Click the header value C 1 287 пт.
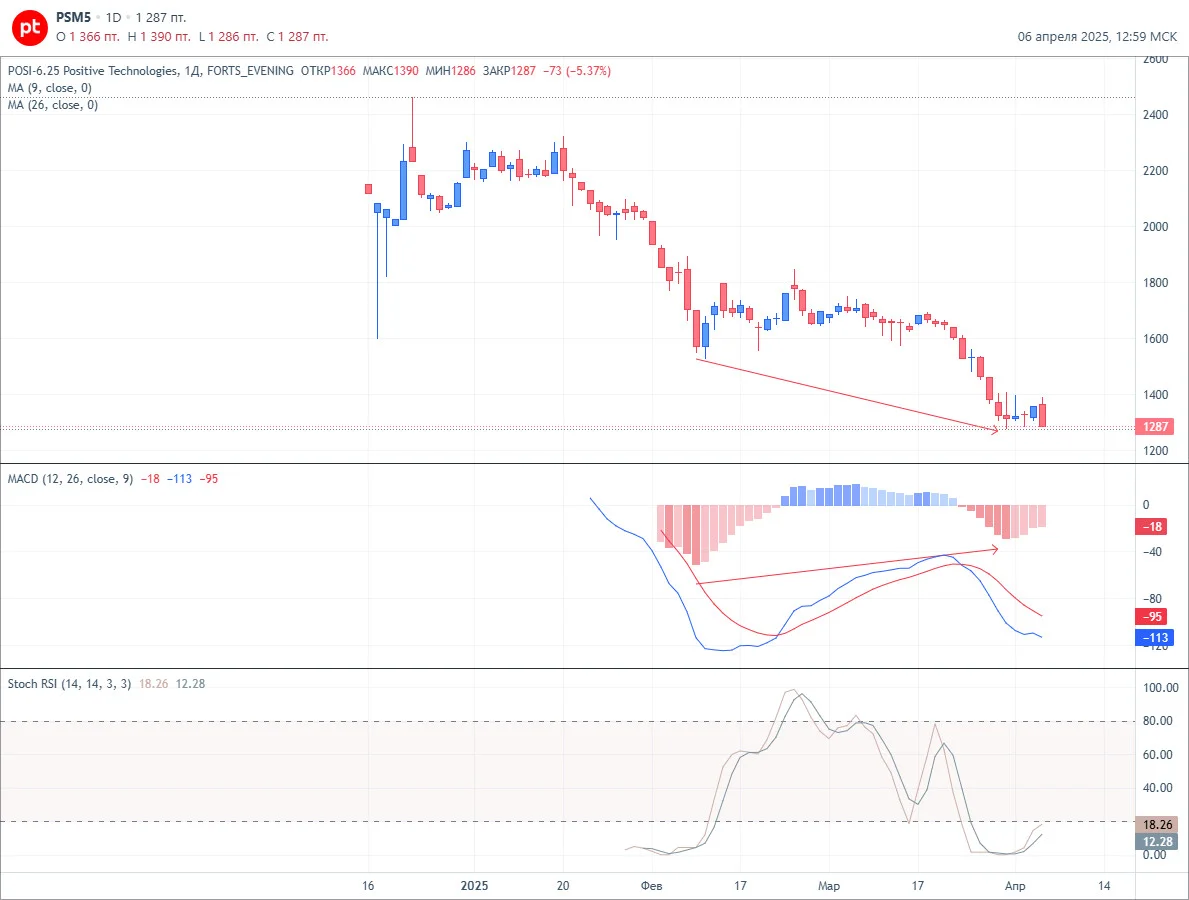The width and height of the screenshot is (1189, 900). [297, 36]
